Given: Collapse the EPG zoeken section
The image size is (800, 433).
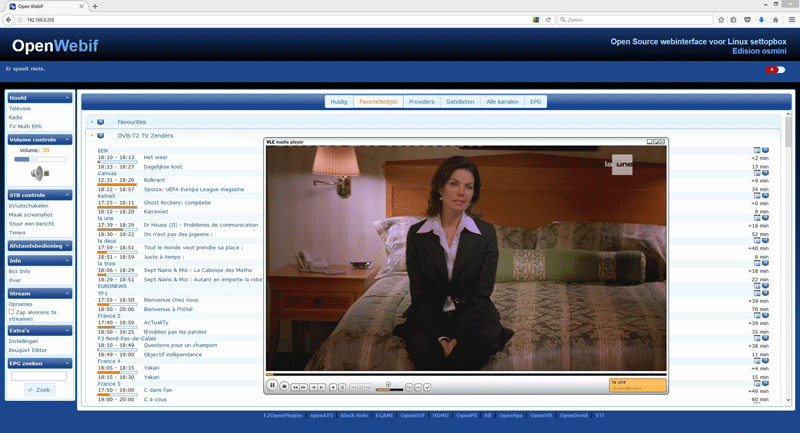Looking at the screenshot, I should (x=67, y=363).
